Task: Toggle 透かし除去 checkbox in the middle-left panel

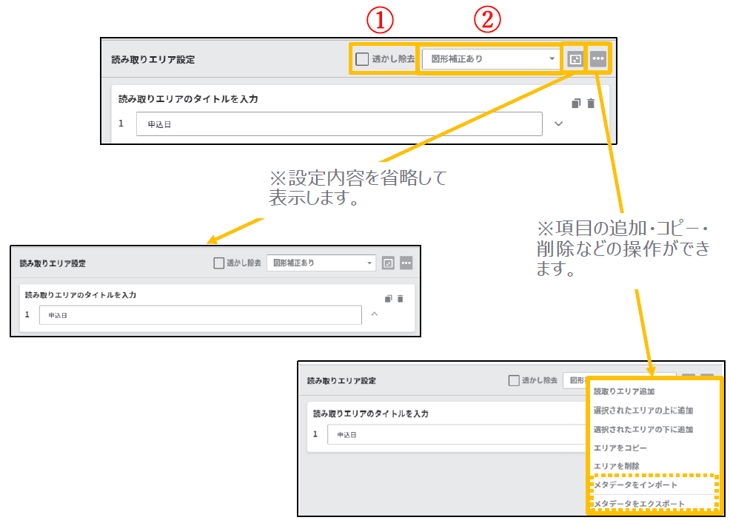Action: 219,263
